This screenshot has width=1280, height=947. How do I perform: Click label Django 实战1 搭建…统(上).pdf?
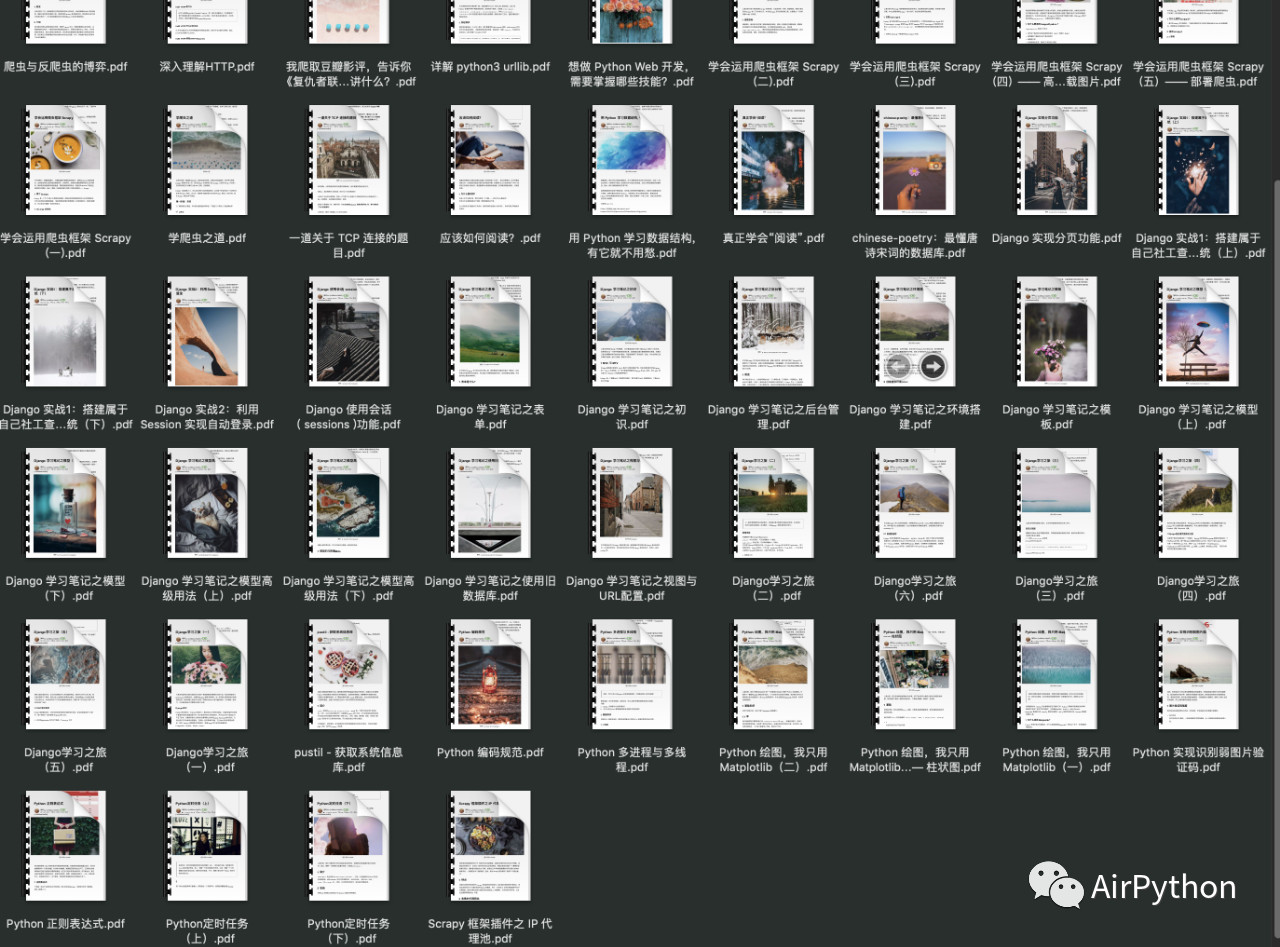1198,246
